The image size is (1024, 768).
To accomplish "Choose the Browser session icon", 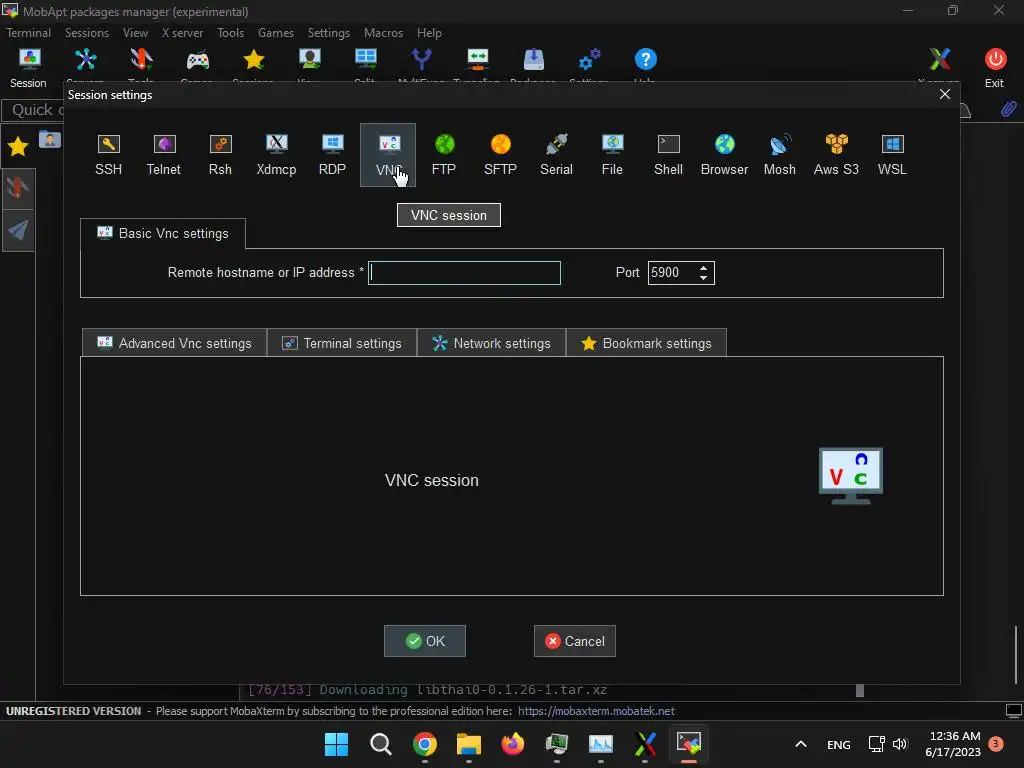I will coord(724,155).
